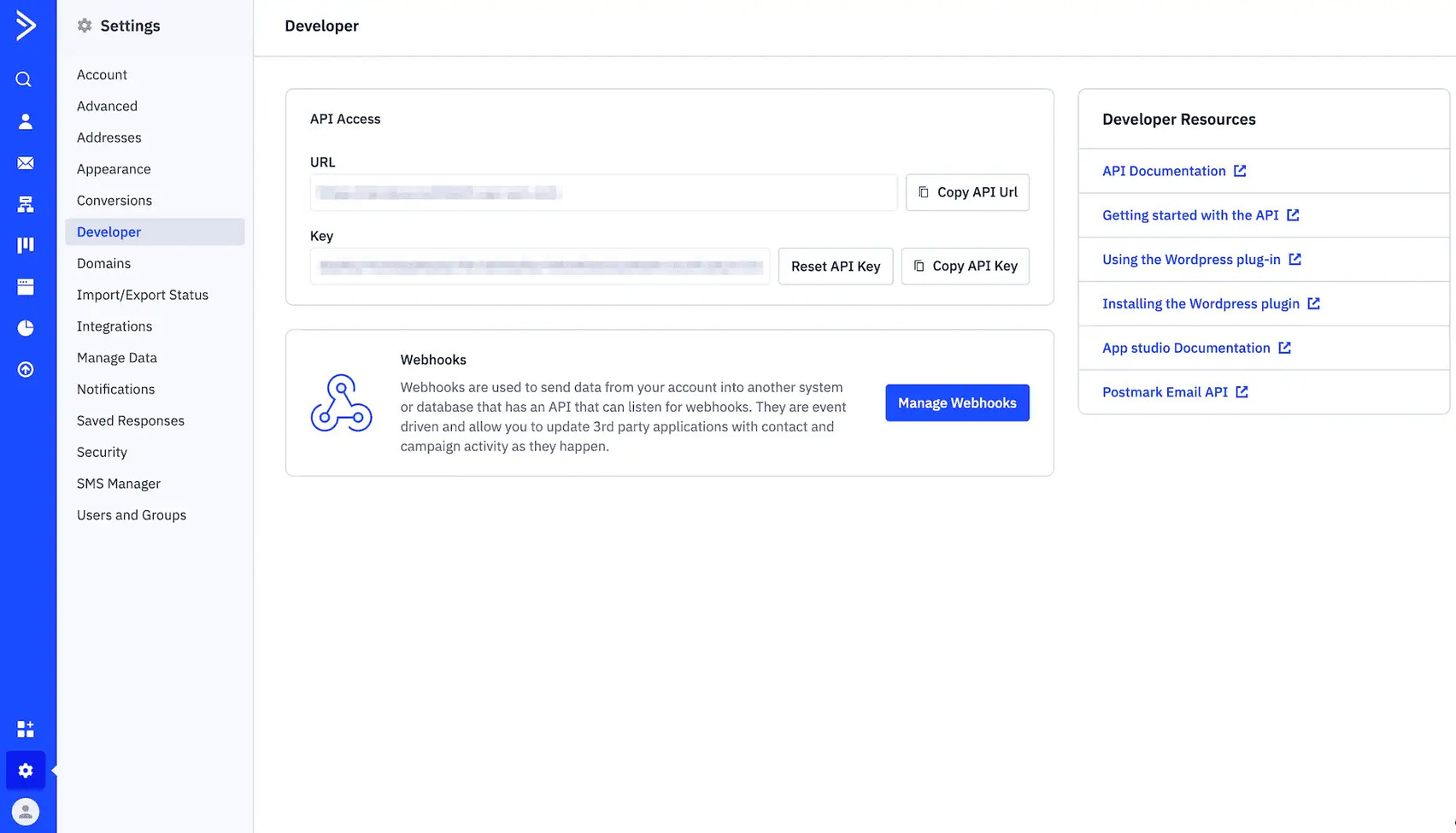Open the Reports pie chart icon

[x=26, y=328]
